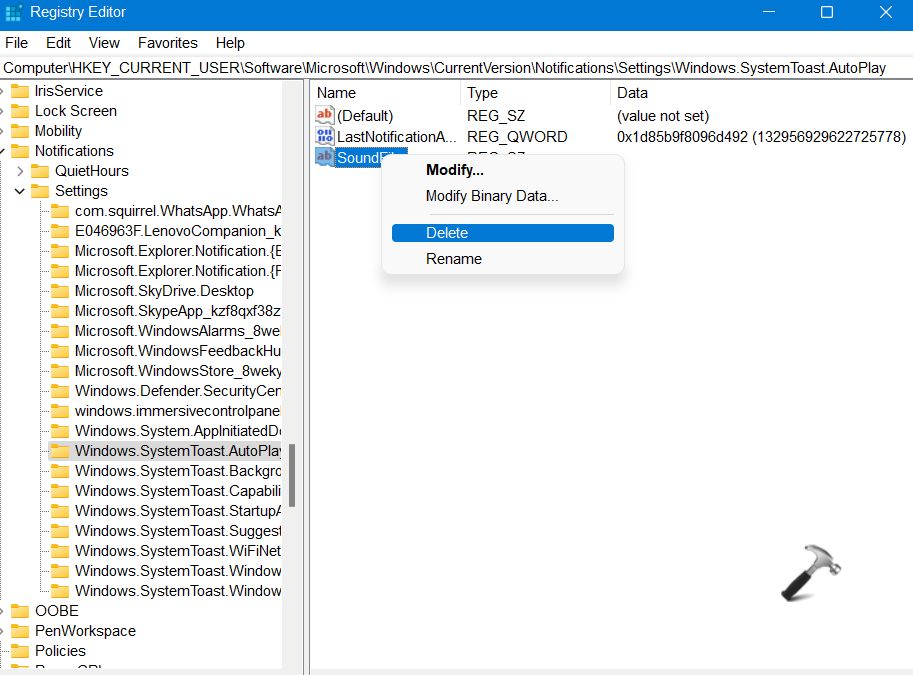
Task: Open the Favorites menu
Action: coord(167,43)
